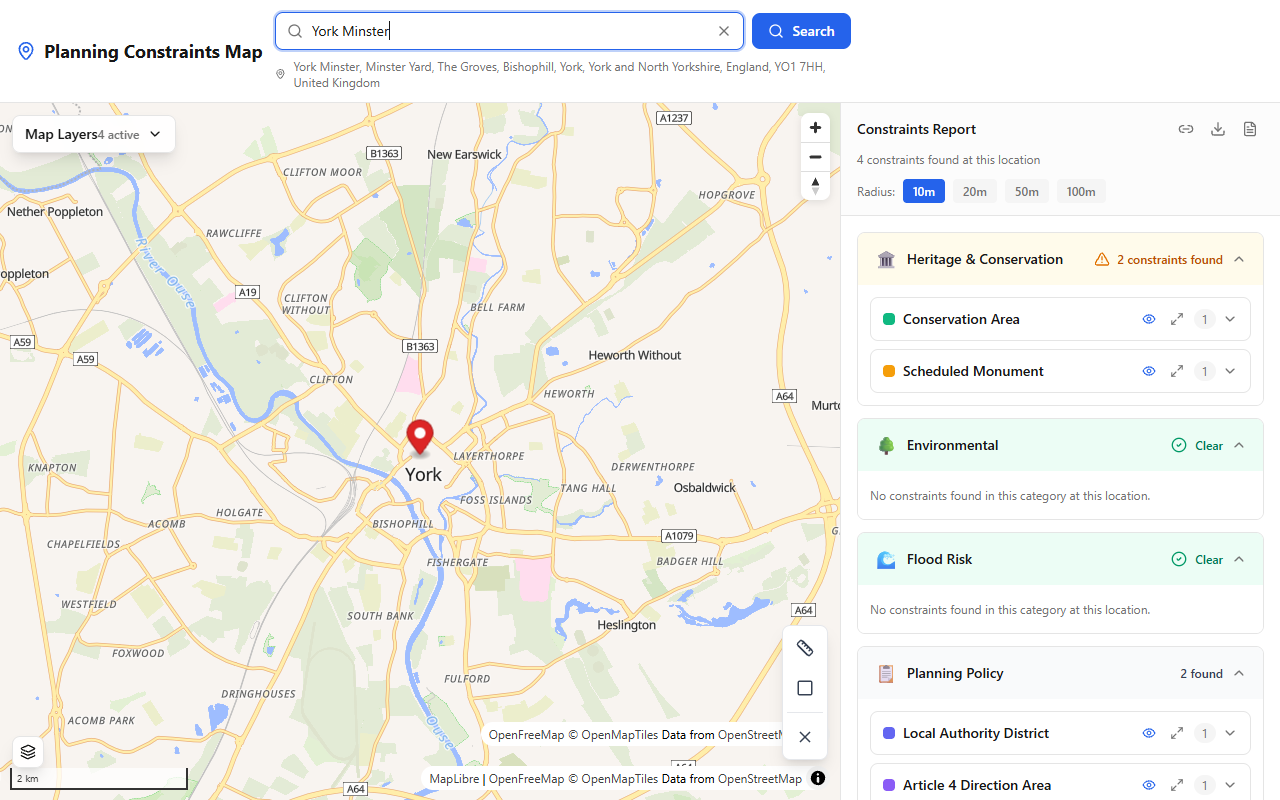1280x800 pixels.
Task: Toggle visibility of the Scheduled Monument layer
Action: [x=1148, y=371]
